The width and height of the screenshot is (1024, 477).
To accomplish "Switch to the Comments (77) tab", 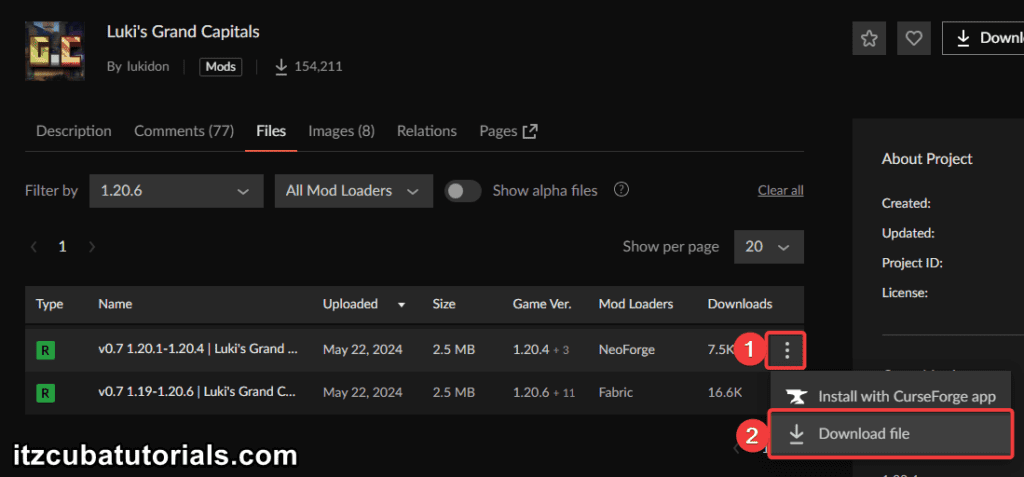I will (183, 131).
